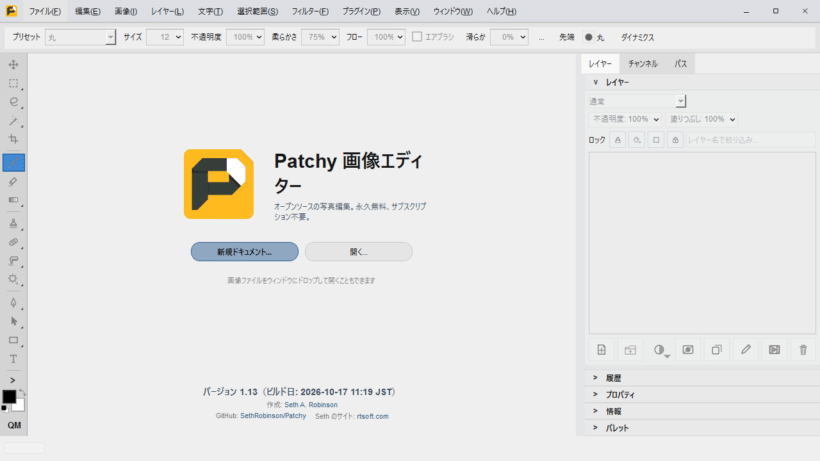
Task: Collapse the レイヤー panel section
Action: coord(595,82)
